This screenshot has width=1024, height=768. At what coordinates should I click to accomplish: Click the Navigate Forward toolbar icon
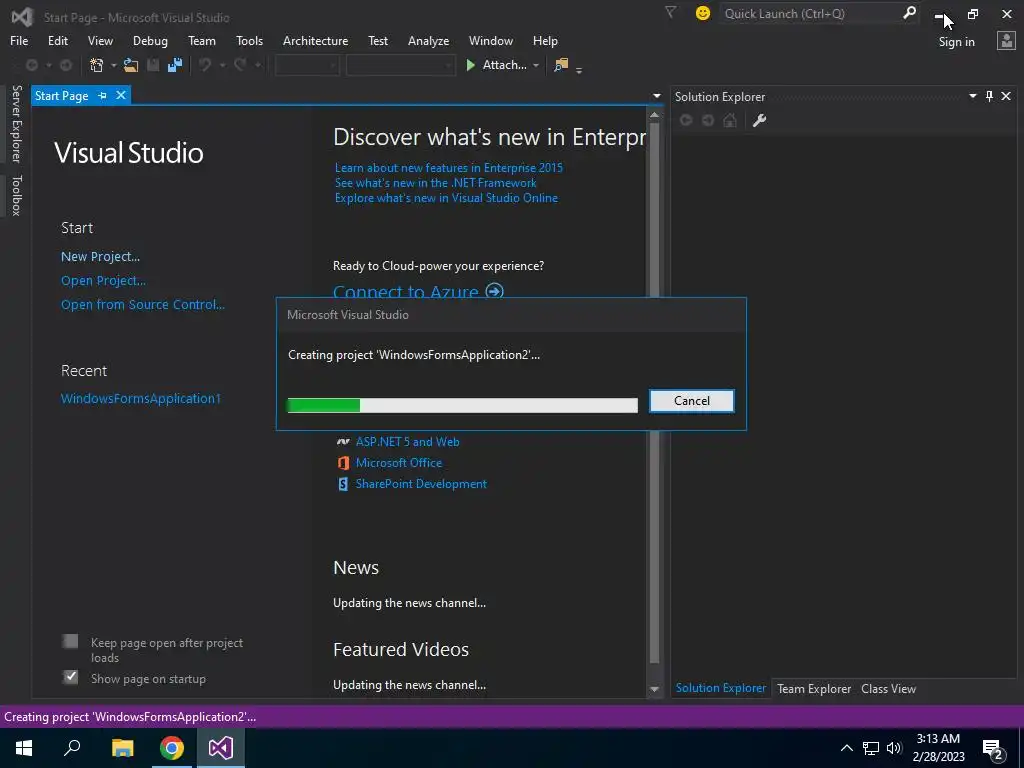pyautogui.click(x=66, y=65)
